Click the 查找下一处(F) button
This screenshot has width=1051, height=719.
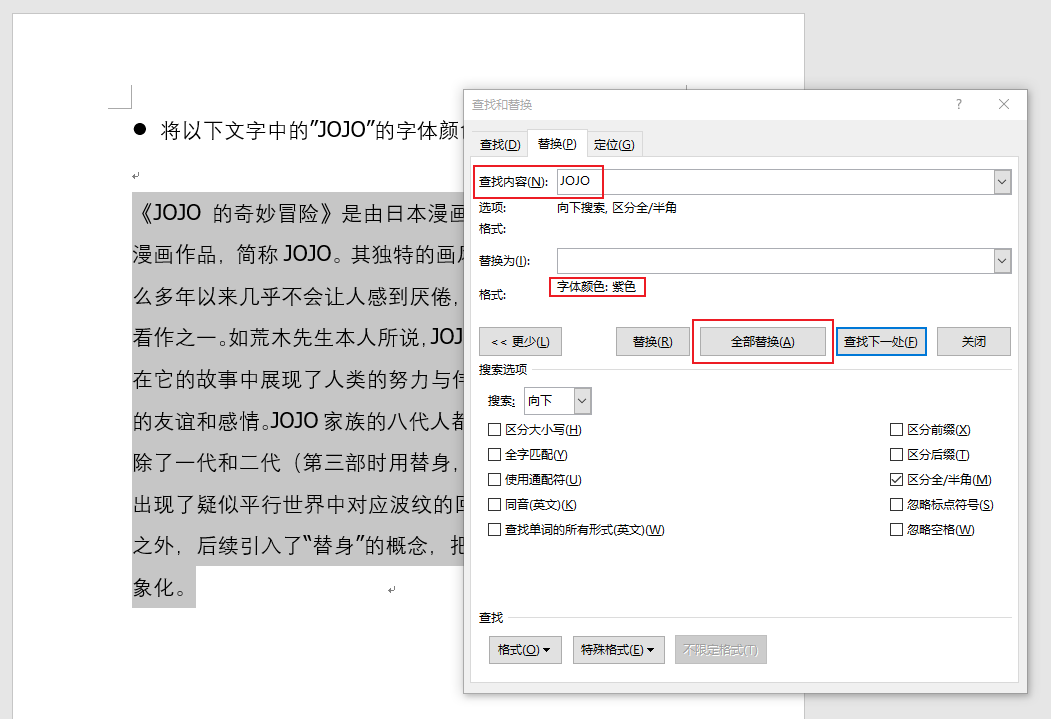click(x=881, y=342)
